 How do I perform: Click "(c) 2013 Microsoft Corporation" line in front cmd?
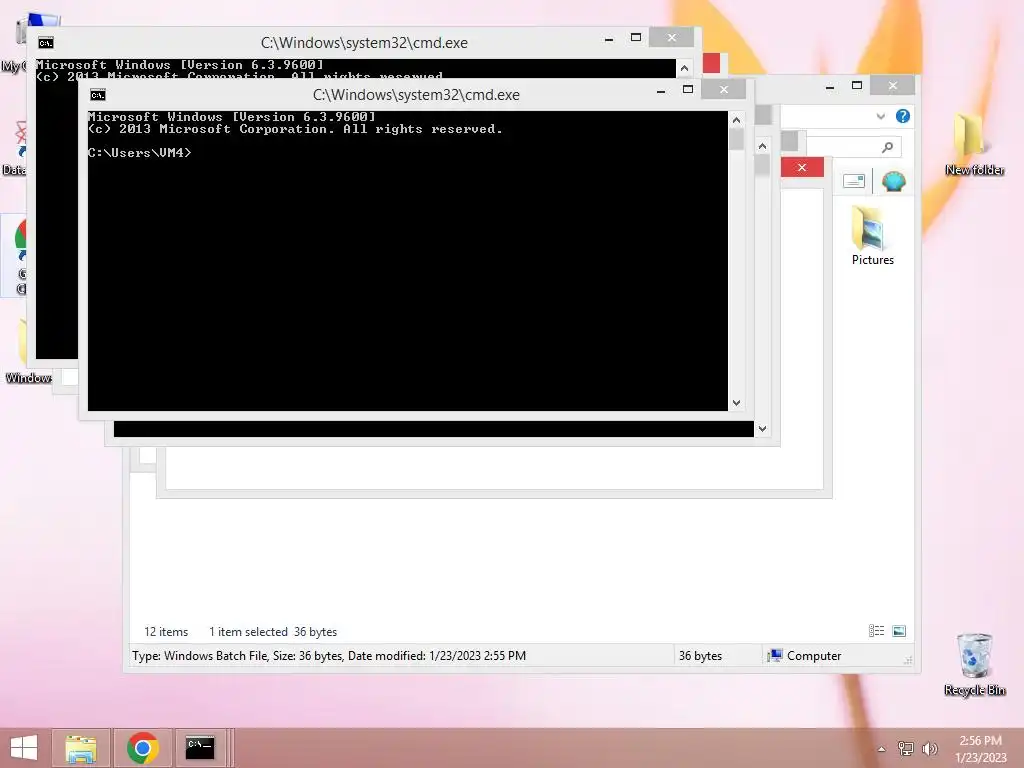(295, 129)
